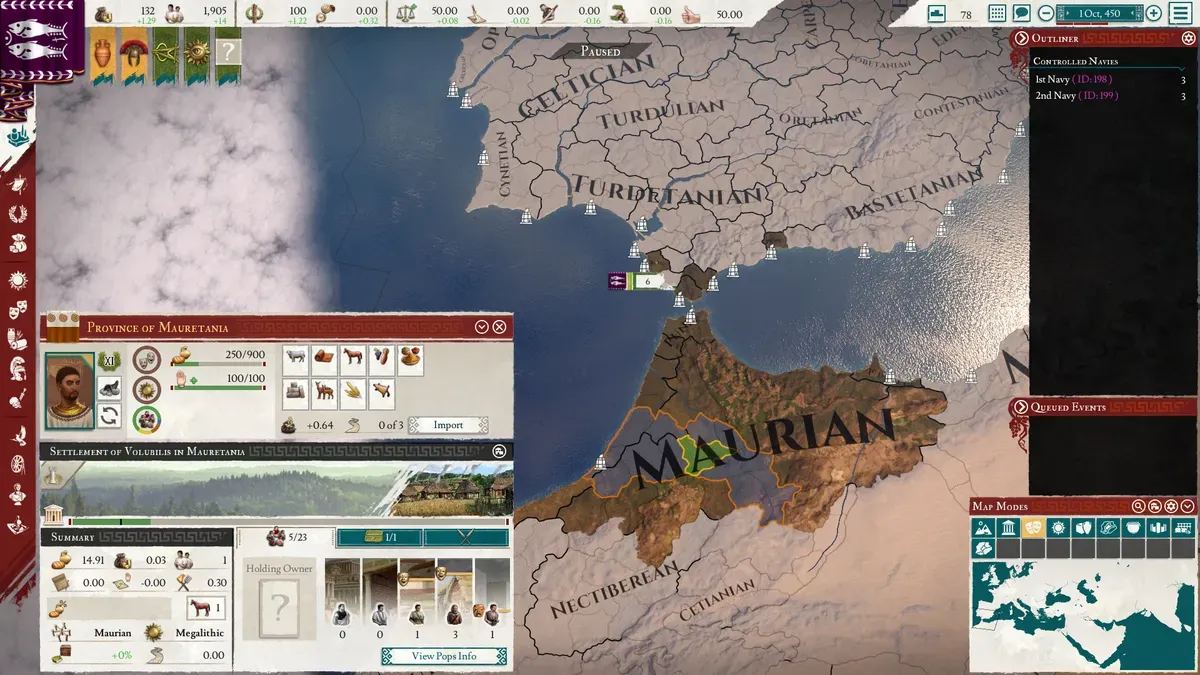Select religion map mode sun icon
The image size is (1200, 675).
point(1058,527)
